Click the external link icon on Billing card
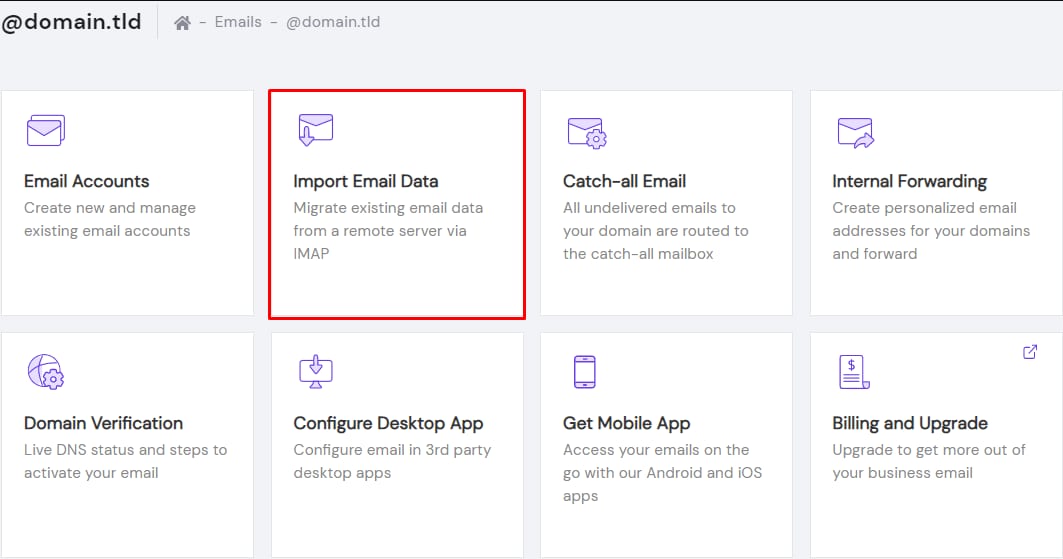The image size is (1063, 559). pyautogui.click(x=1030, y=352)
